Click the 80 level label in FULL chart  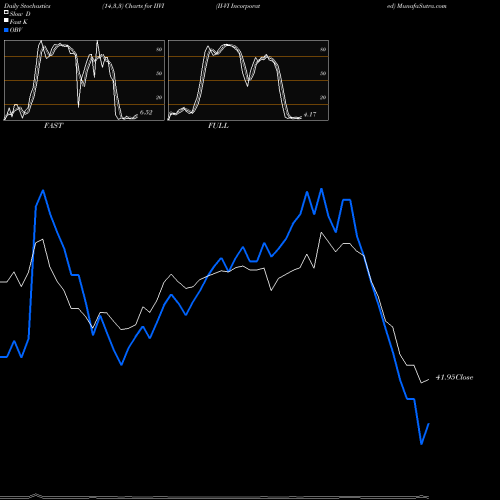[x=323, y=49]
